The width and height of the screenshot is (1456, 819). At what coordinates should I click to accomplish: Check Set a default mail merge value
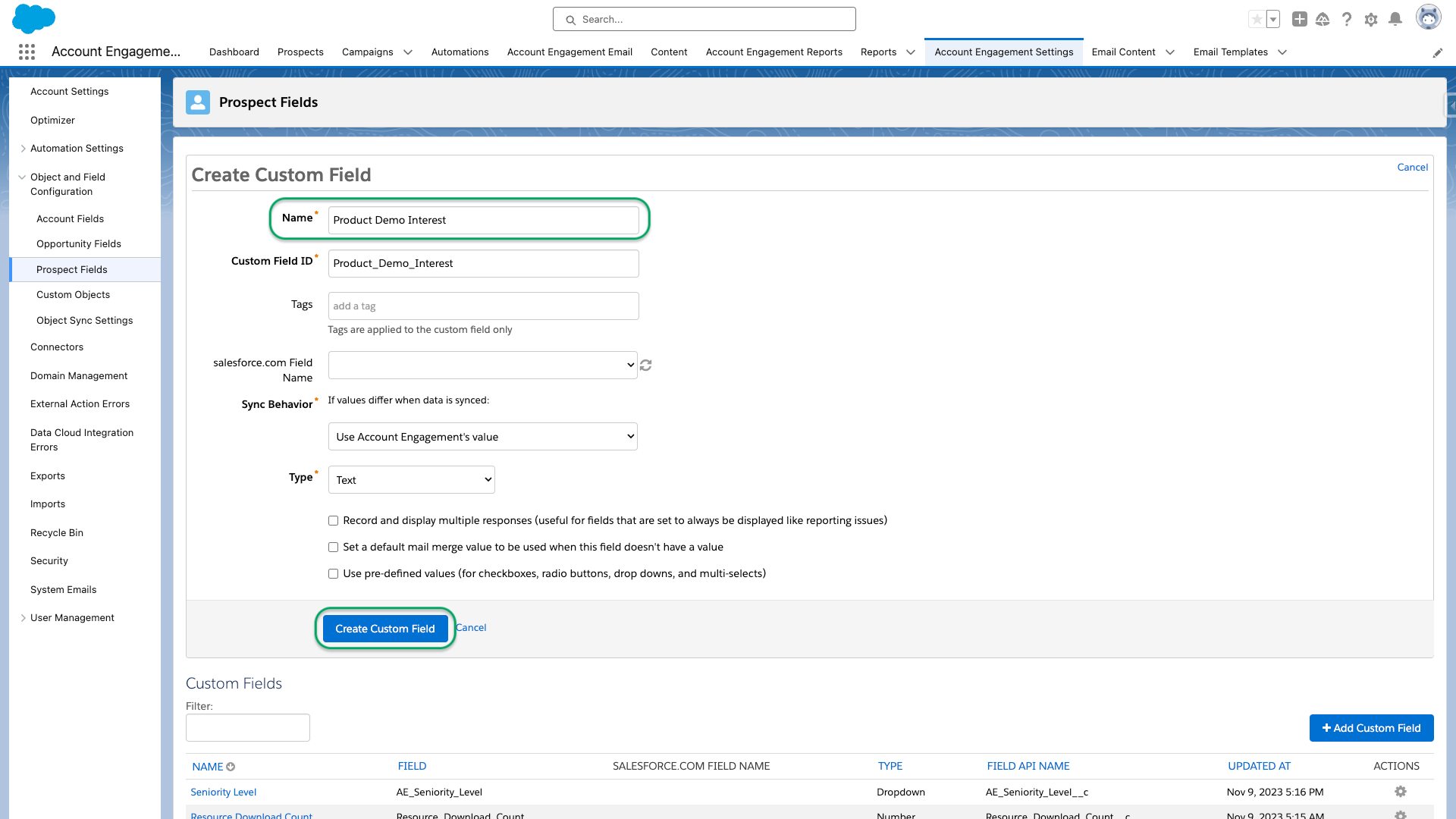[333, 548]
